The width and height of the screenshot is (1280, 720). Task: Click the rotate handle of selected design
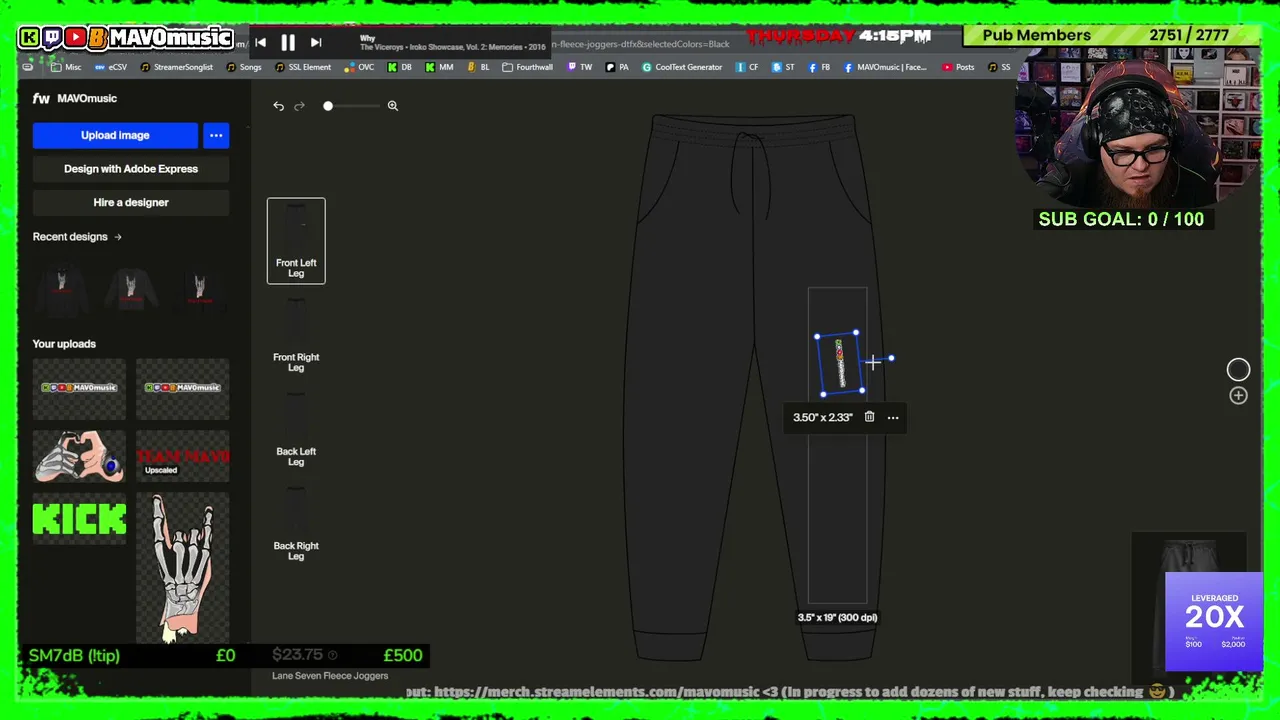click(891, 358)
